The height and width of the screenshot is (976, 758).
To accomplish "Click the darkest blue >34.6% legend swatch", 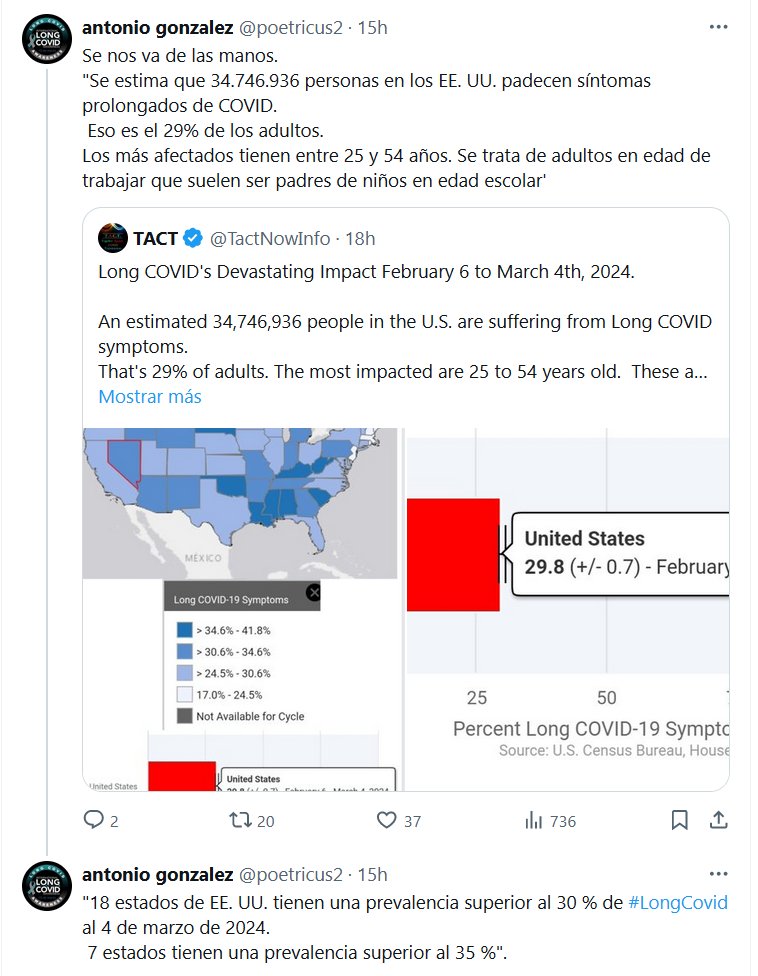I will click(x=184, y=630).
